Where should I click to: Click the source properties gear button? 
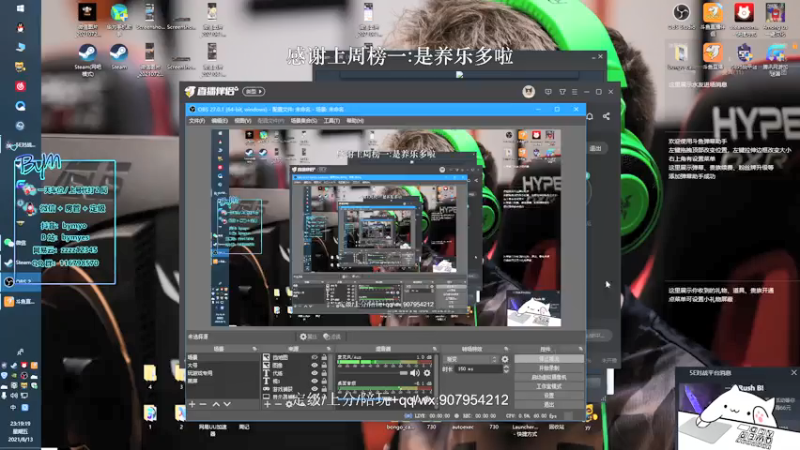pos(308,337)
